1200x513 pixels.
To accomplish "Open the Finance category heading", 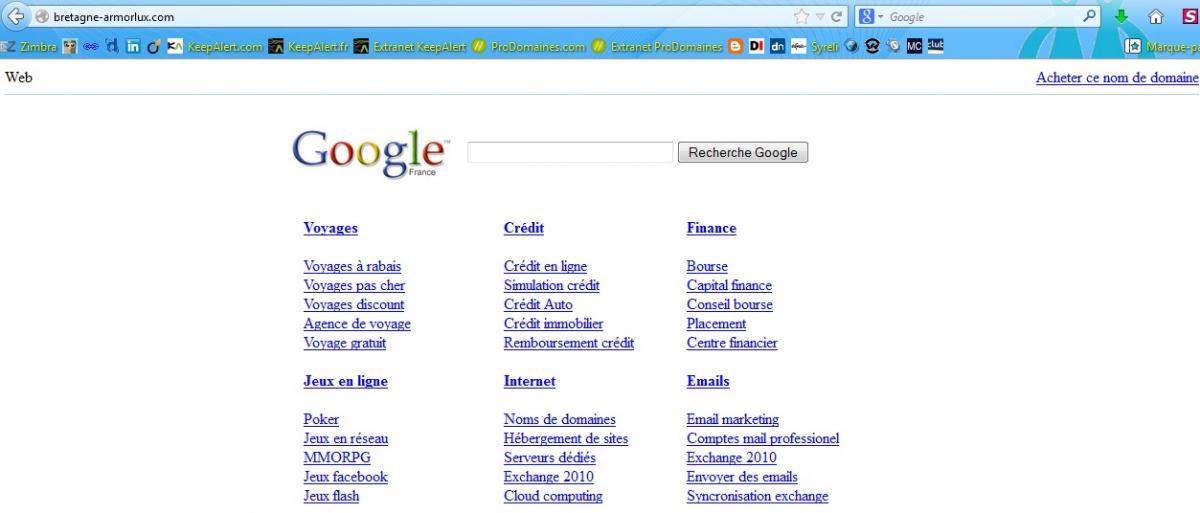I will 711,228.
